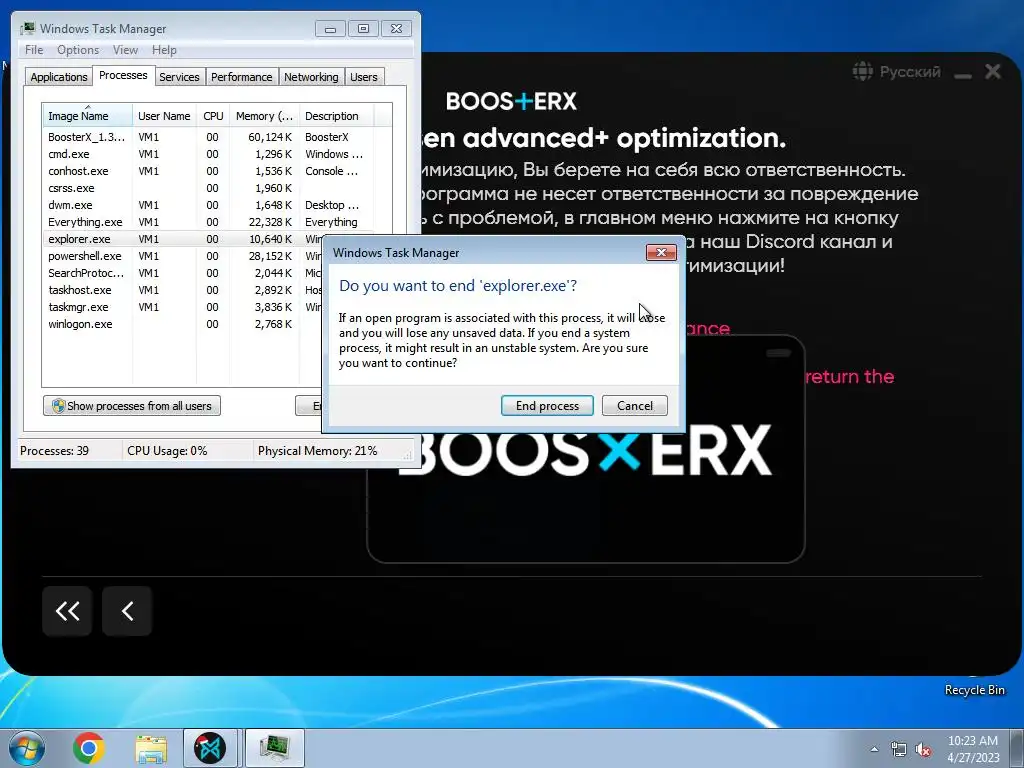
Task: Select taskmgr.exe in process list
Action: click(x=183, y=307)
